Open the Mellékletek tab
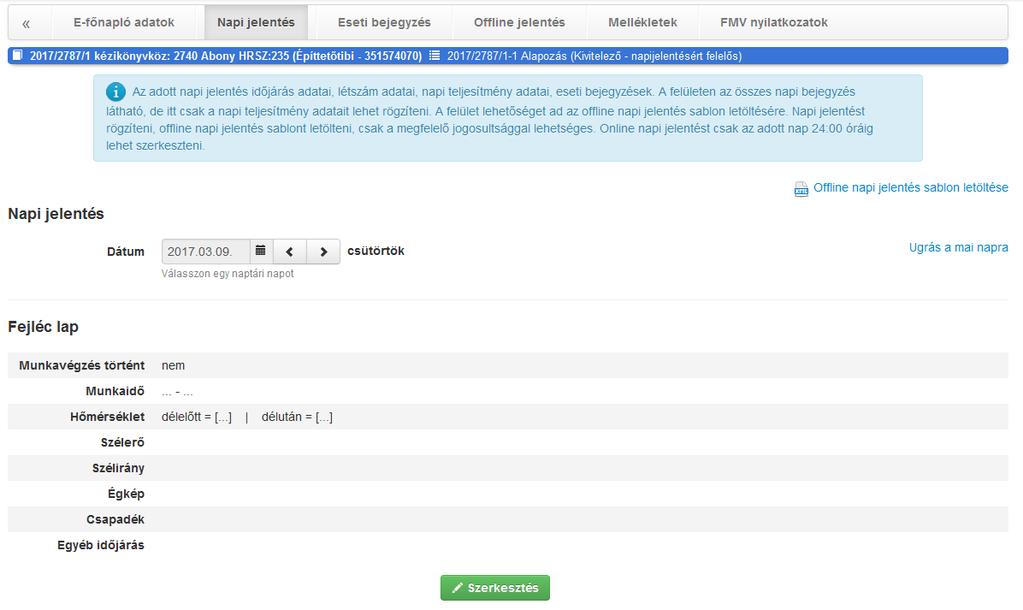This screenshot has width=1023, height=610. 643,23
